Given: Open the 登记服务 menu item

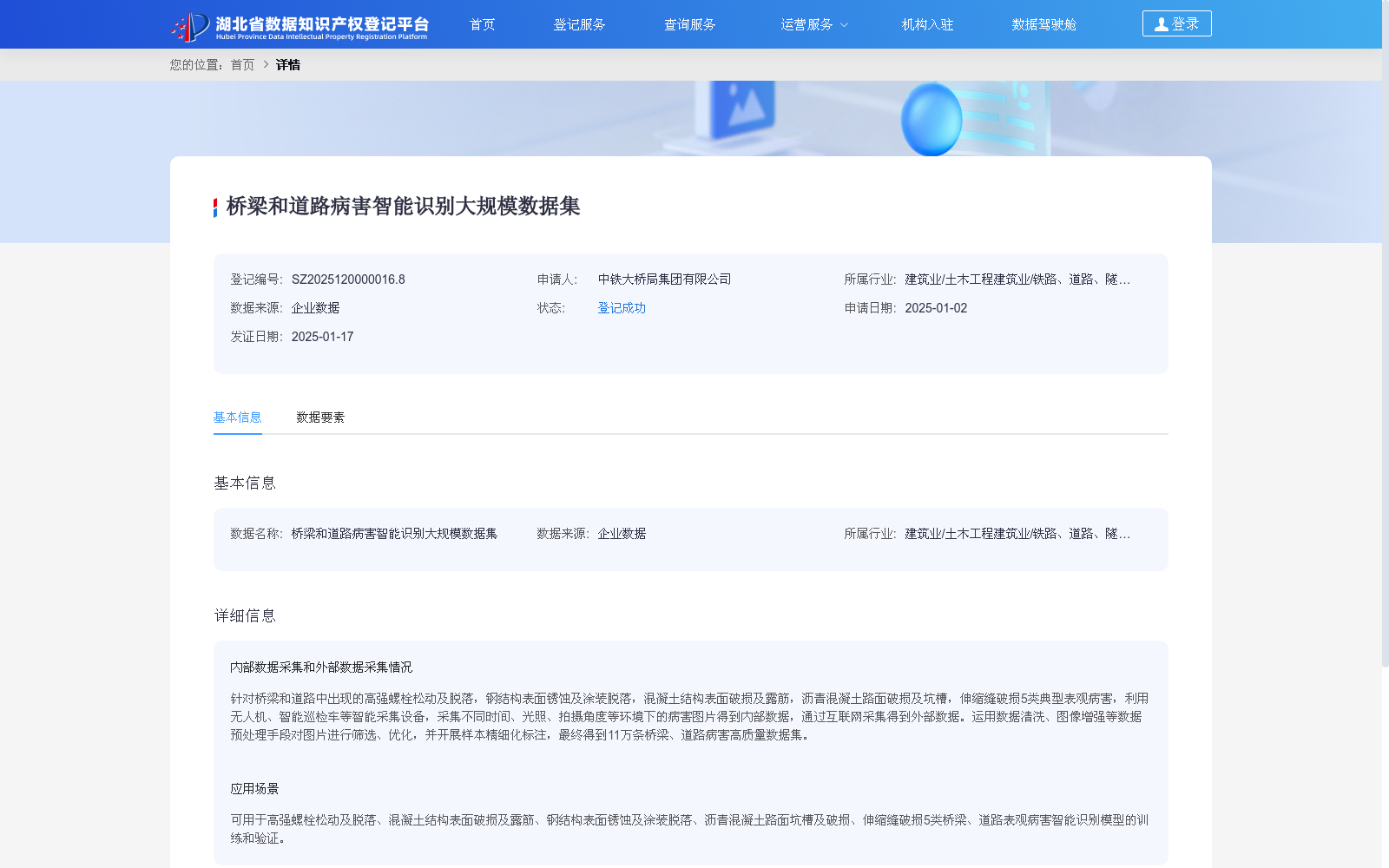Looking at the screenshot, I should click(x=579, y=24).
